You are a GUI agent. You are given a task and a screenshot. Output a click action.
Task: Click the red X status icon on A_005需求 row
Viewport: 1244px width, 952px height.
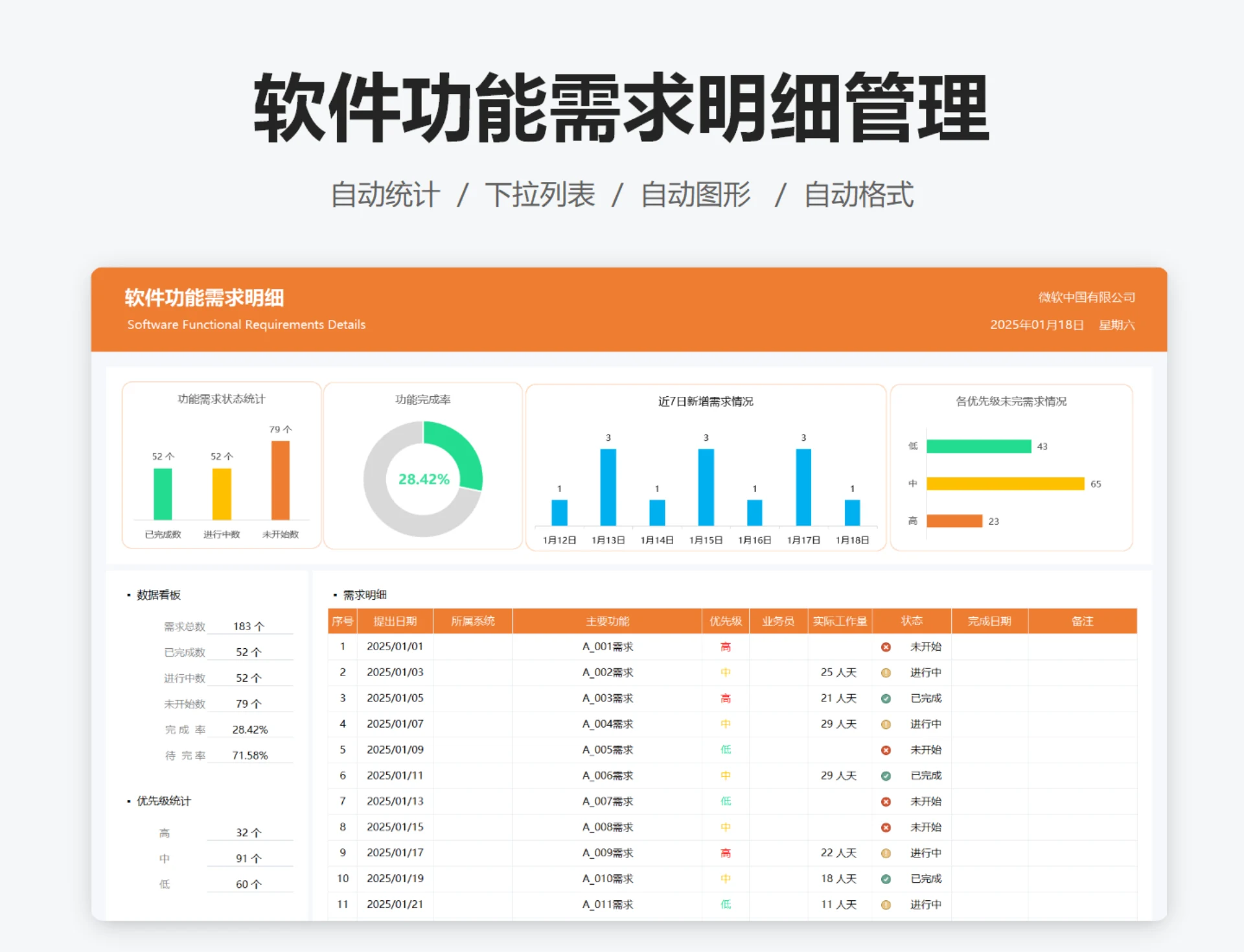click(886, 750)
